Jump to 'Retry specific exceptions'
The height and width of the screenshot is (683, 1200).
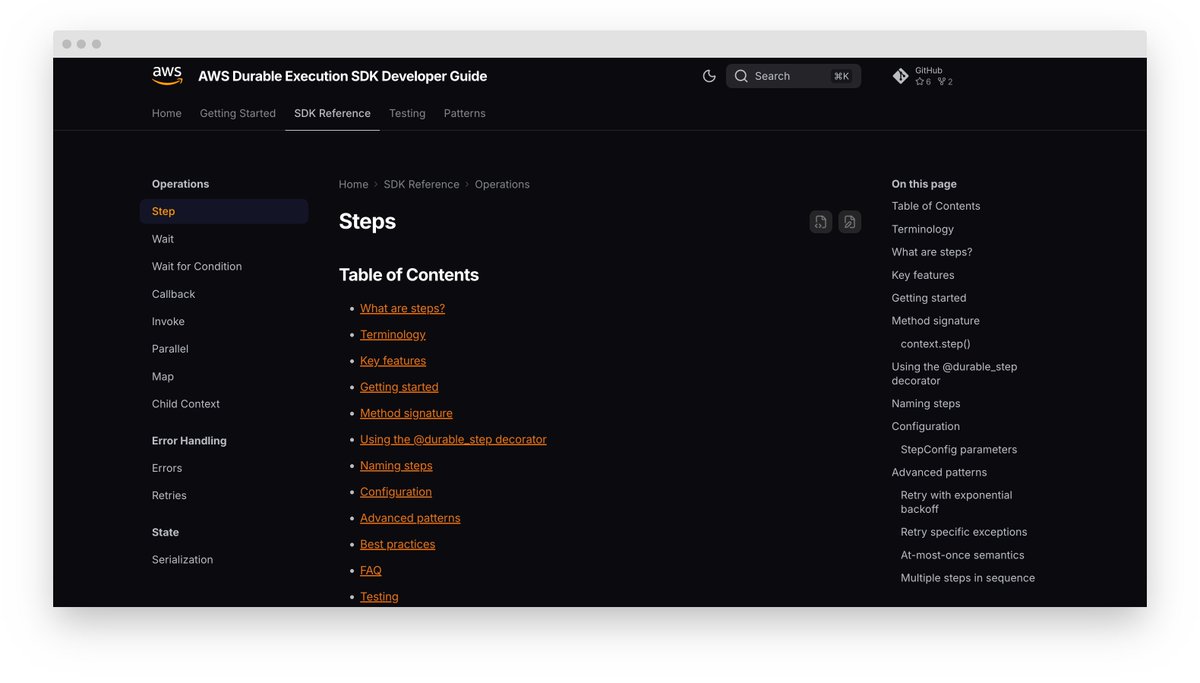964,532
